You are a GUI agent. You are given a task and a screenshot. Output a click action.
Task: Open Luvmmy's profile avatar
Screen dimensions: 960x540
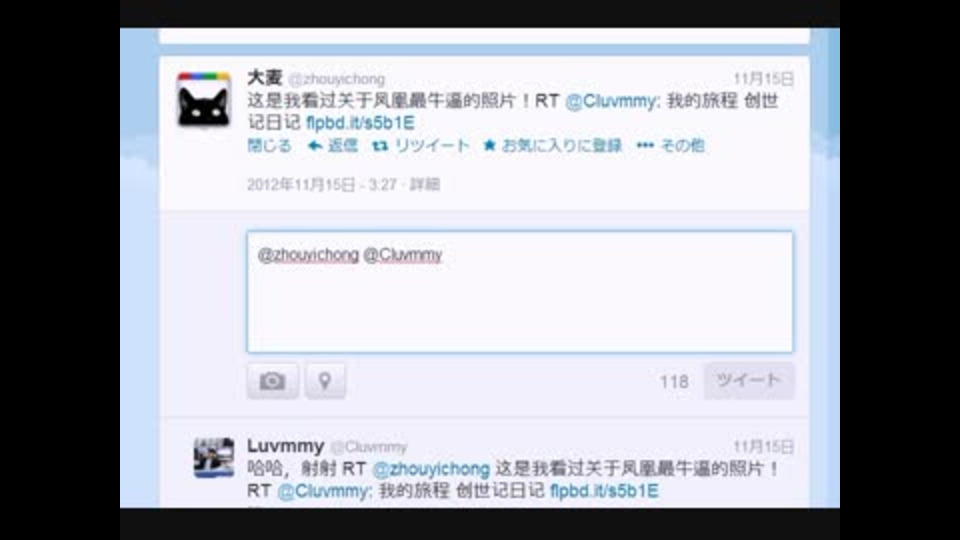[x=214, y=457]
